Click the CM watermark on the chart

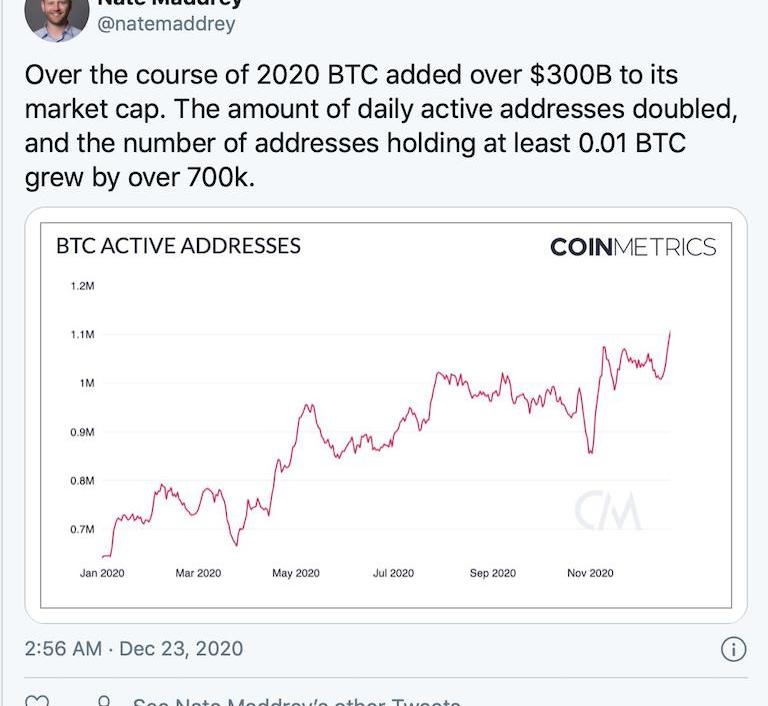(x=607, y=511)
